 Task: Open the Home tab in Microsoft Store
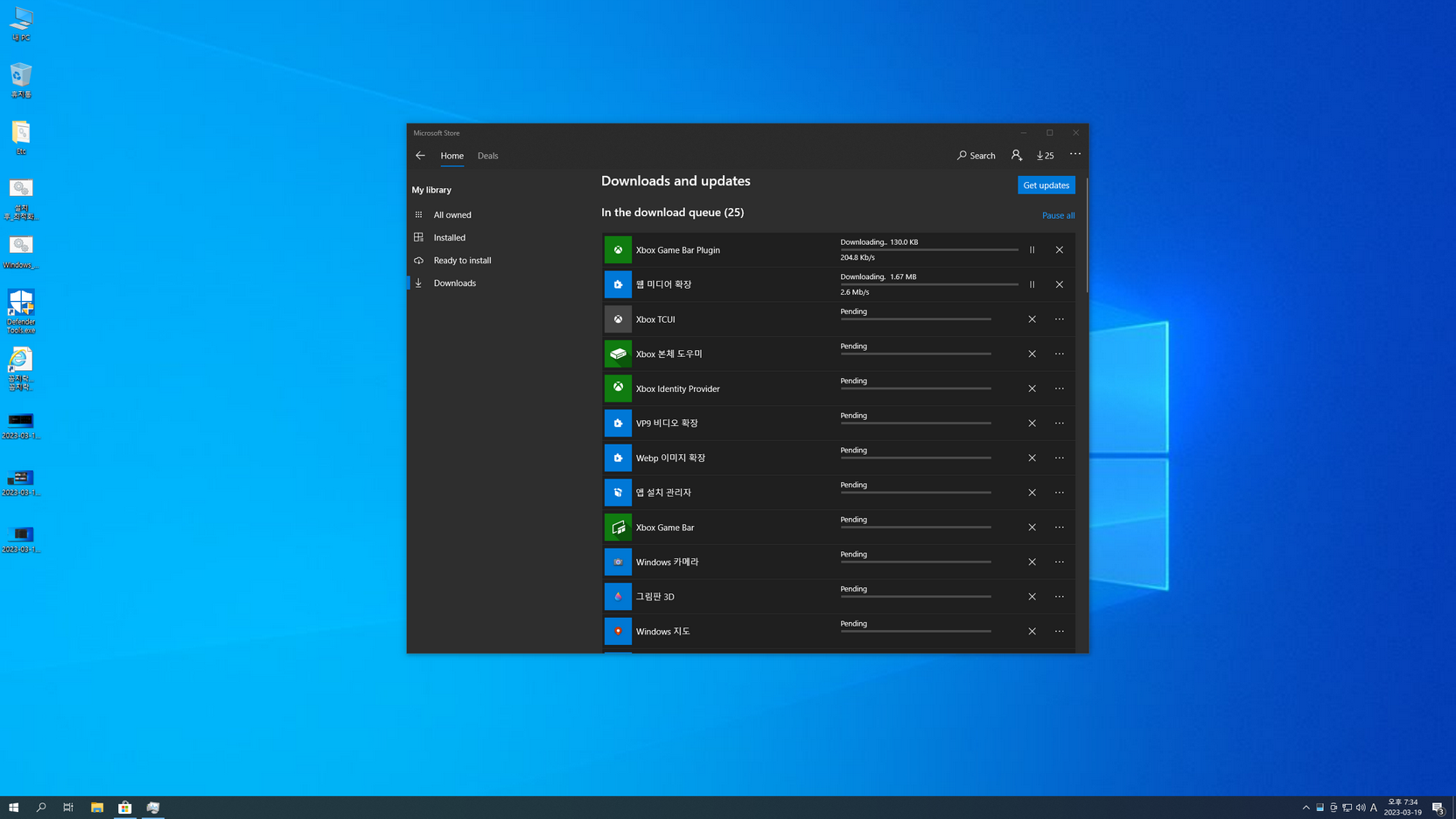[x=452, y=156]
